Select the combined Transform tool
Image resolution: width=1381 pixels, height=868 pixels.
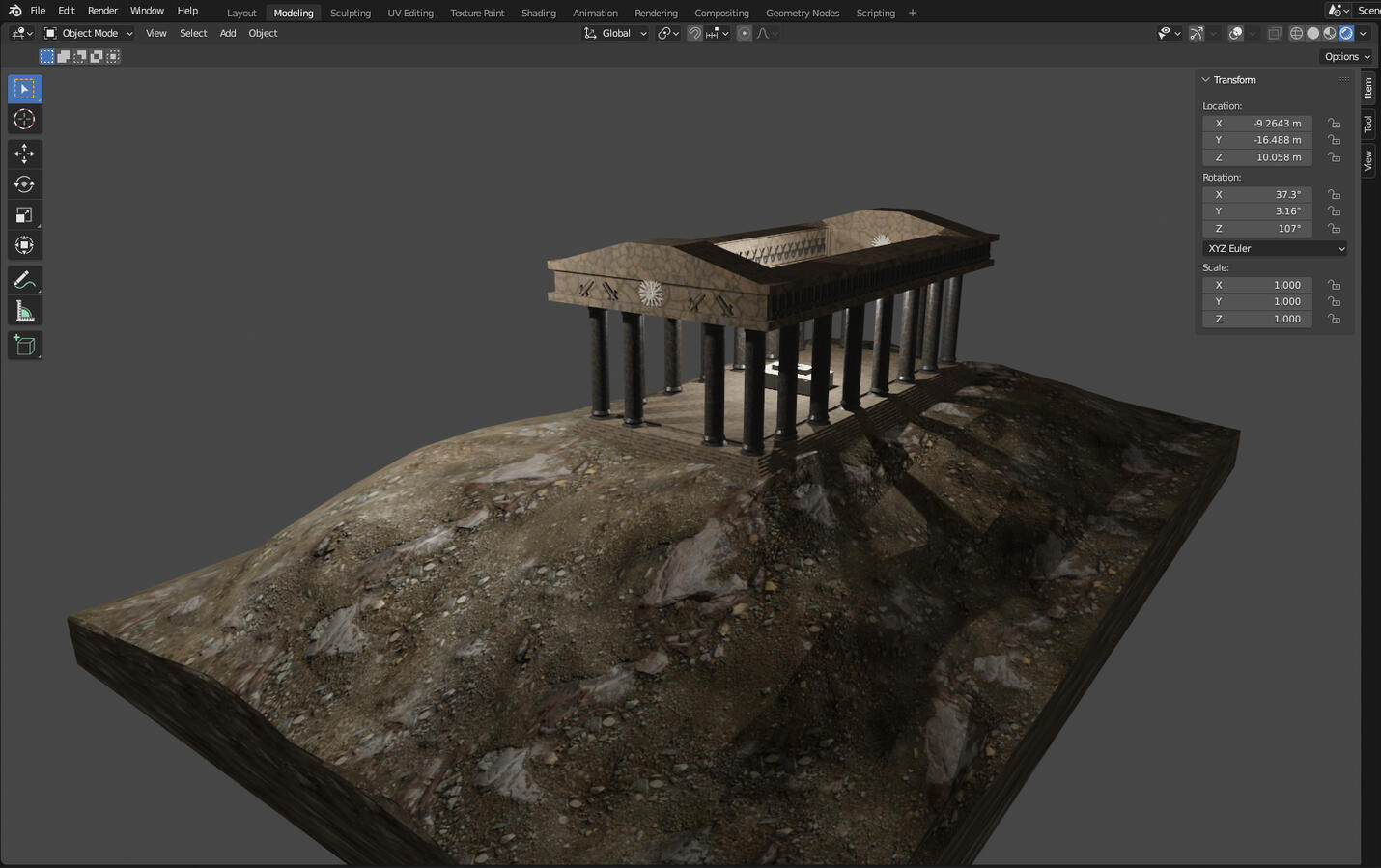[x=24, y=246]
